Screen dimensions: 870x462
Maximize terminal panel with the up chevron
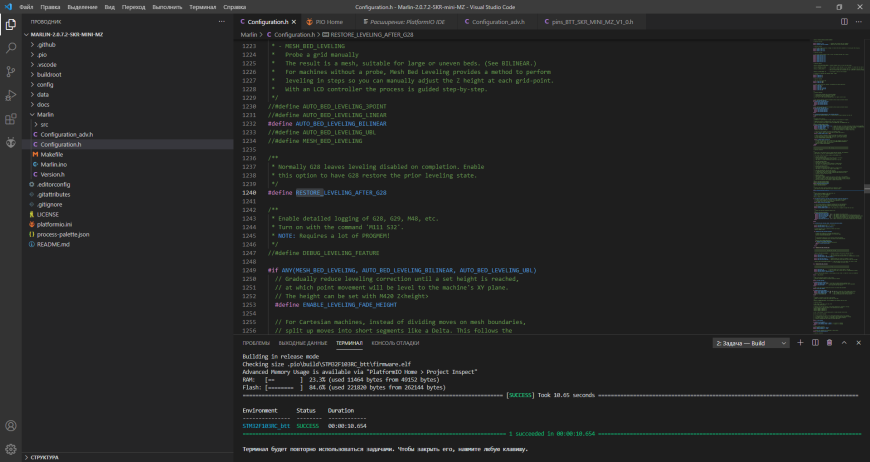click(844, 343)
